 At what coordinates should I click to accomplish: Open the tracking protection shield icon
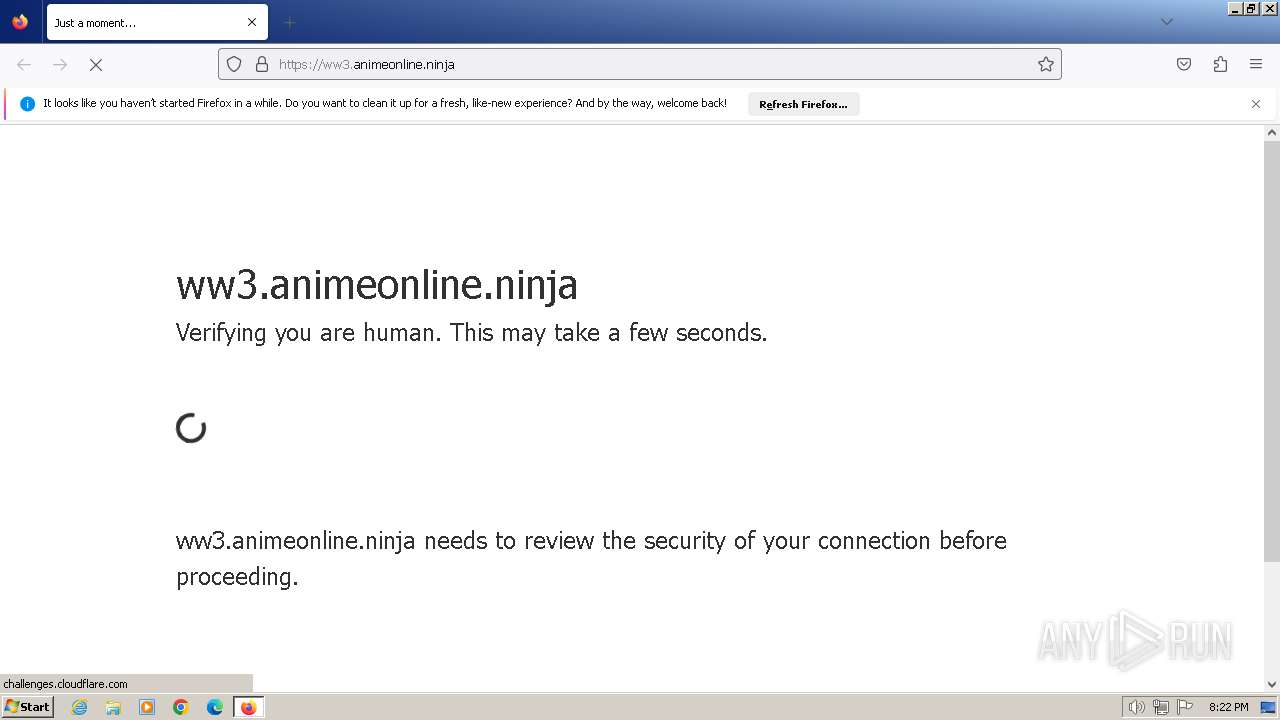(x=234, y=64)
